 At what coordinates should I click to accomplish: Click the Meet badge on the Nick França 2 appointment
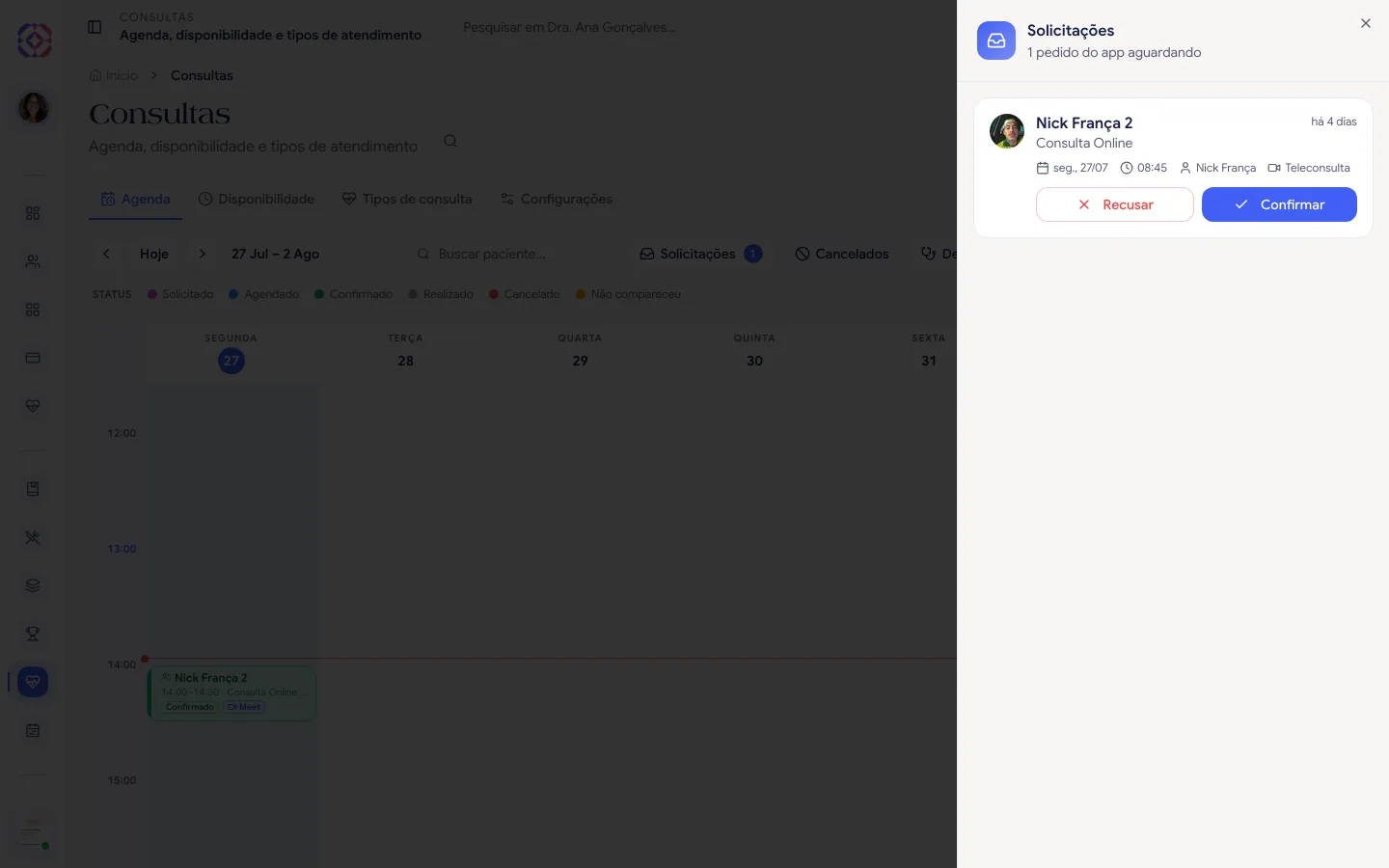[244, 707]
